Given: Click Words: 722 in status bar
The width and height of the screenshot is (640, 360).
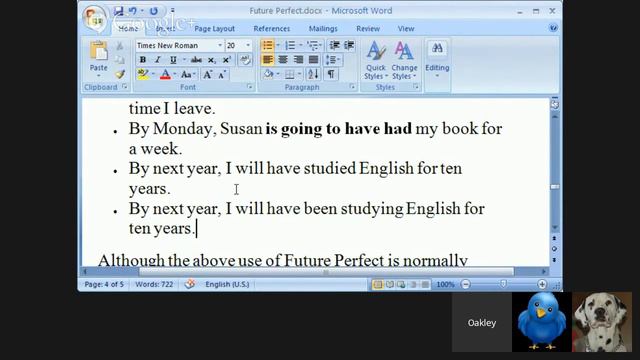Looking at the screenshot, I should coord(154,284).
